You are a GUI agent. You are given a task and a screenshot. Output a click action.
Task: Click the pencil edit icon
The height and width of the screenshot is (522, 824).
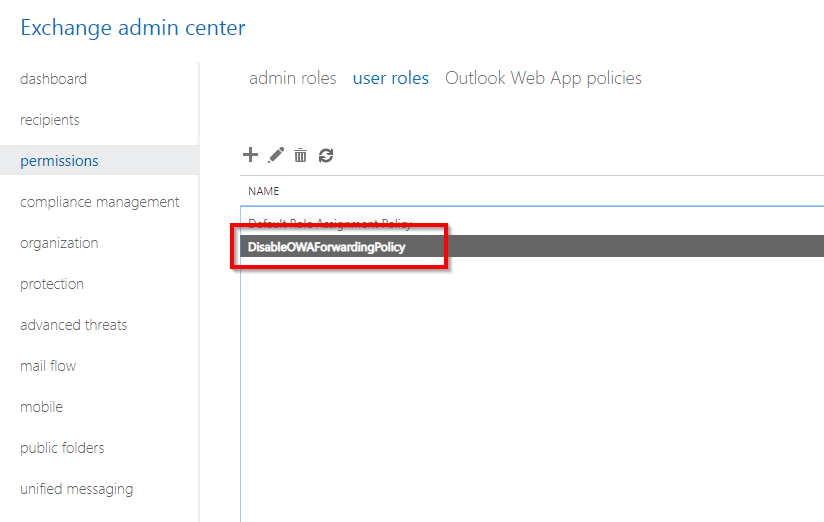tap(276, 155)
